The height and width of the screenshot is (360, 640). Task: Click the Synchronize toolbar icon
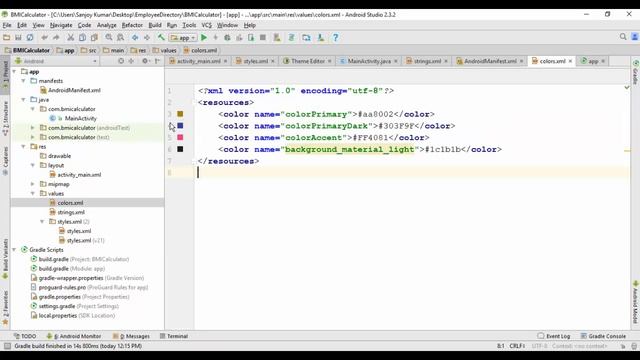coord(30,38)
